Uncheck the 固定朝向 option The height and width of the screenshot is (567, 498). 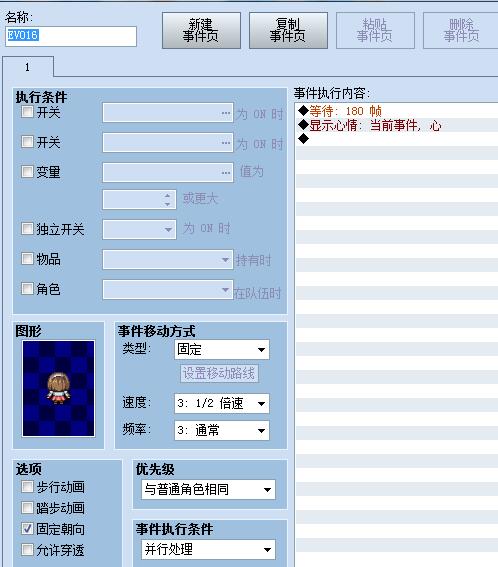[x=27, y=529]
